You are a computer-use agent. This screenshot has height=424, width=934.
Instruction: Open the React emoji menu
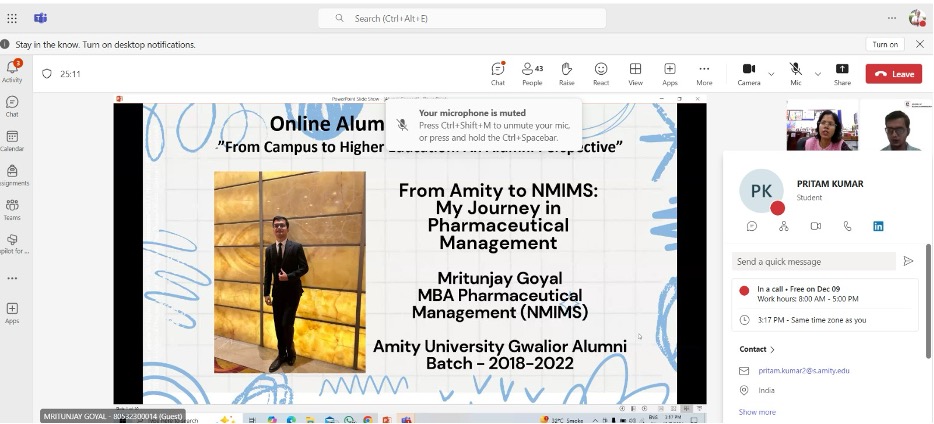pyautogui.click(x=601, y=74)
